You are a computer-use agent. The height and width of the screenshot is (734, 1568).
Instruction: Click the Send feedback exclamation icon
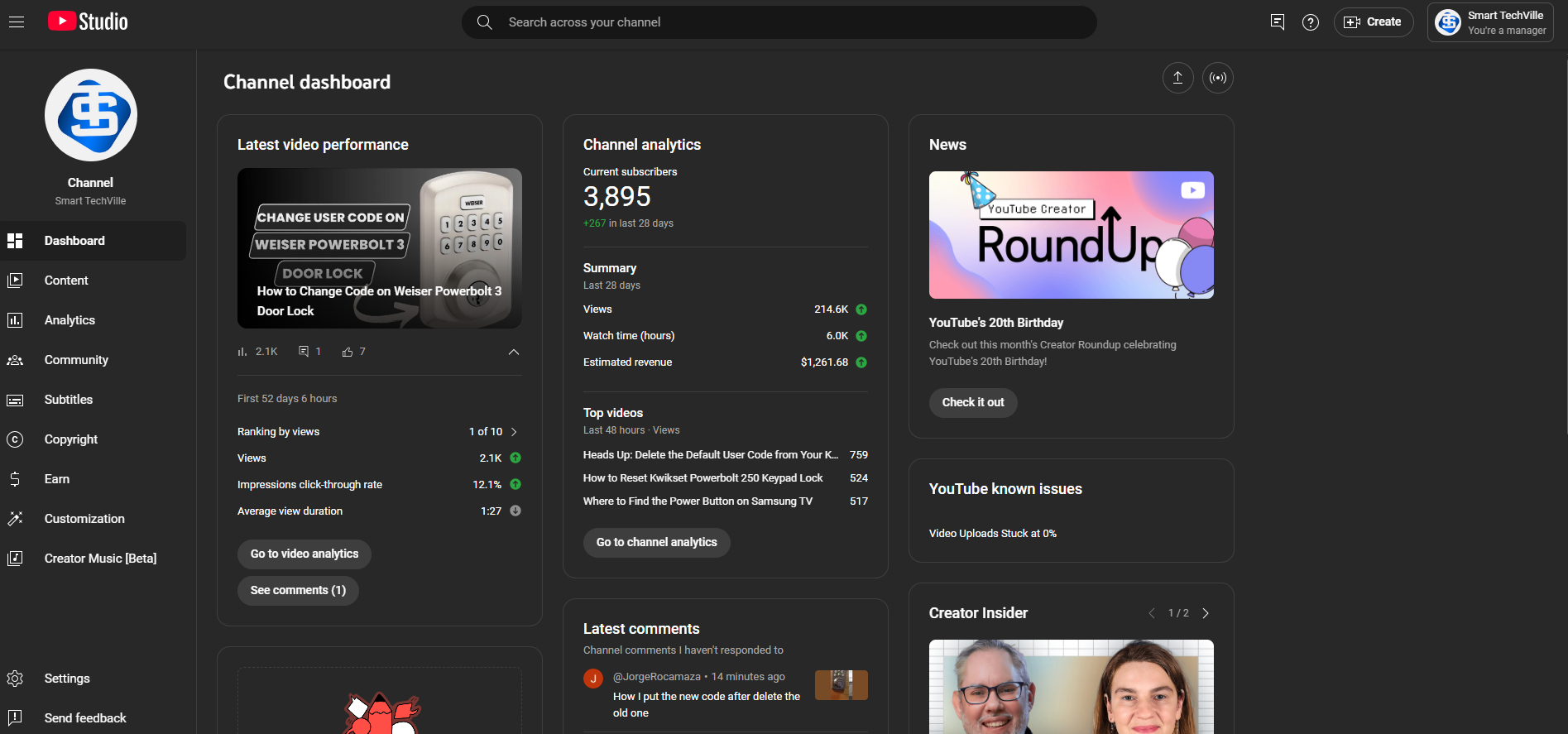(x=15, y=718)
